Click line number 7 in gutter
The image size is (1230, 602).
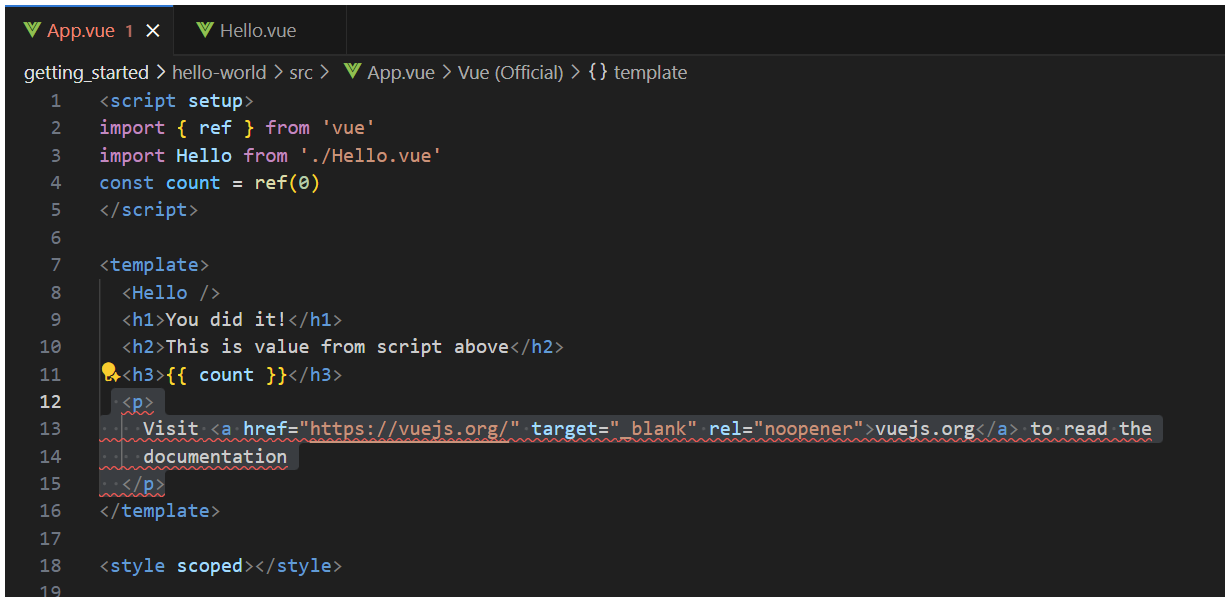pyautogui.click(x=55, y=265)
